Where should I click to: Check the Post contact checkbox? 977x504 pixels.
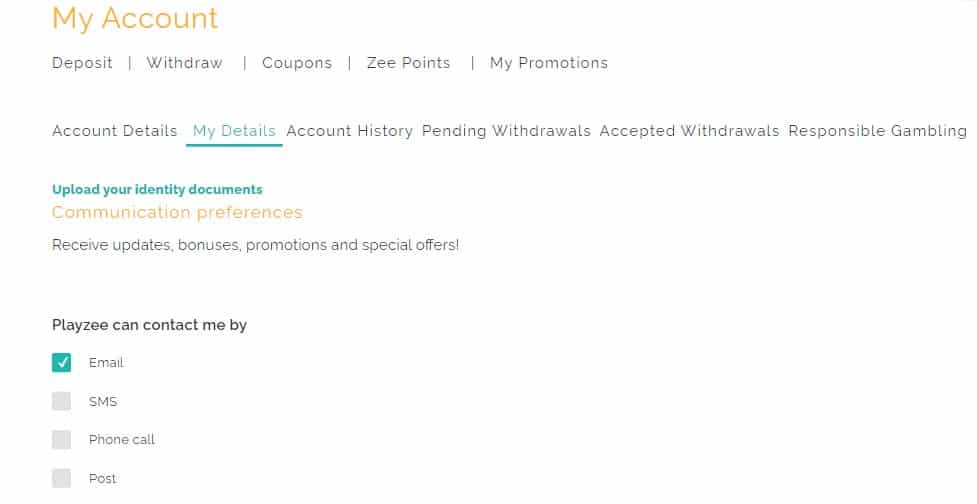(x=62, y=478)
